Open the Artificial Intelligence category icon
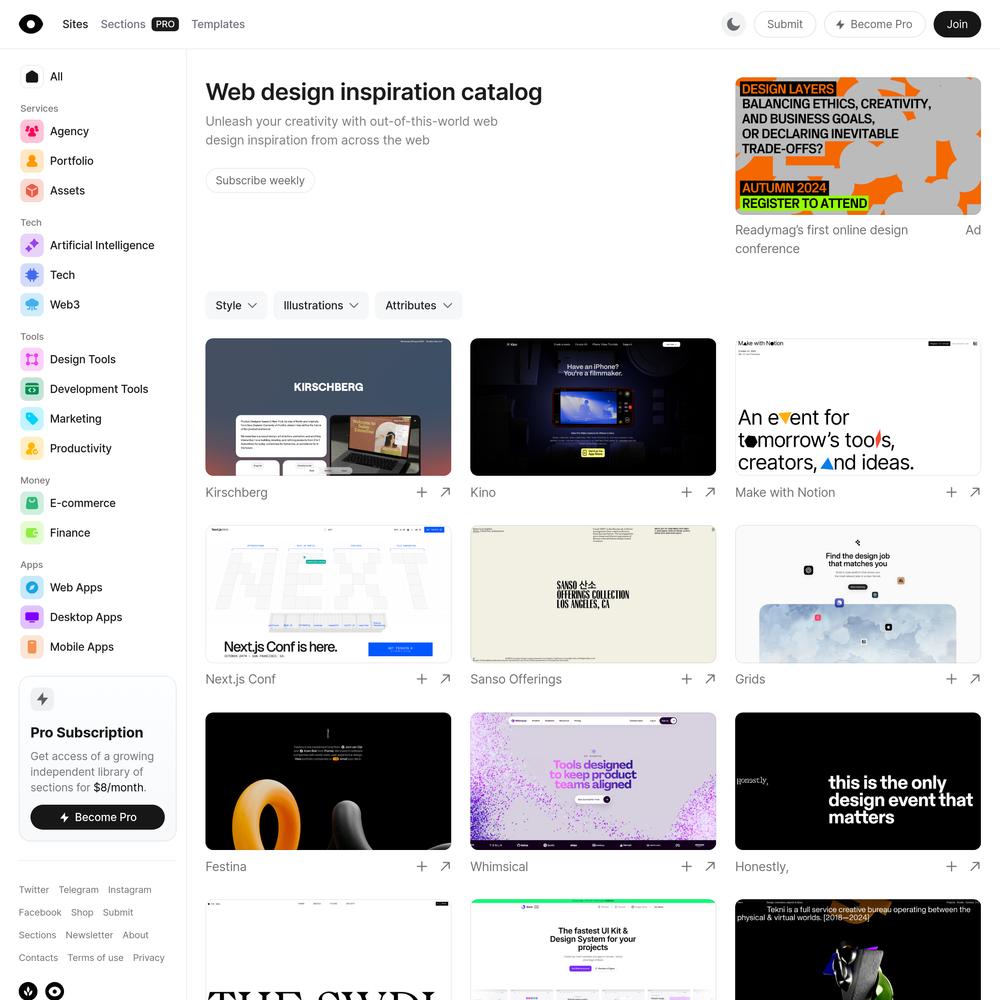The width and height of the screenshot is (1000, 1000). tap(32, 246)
